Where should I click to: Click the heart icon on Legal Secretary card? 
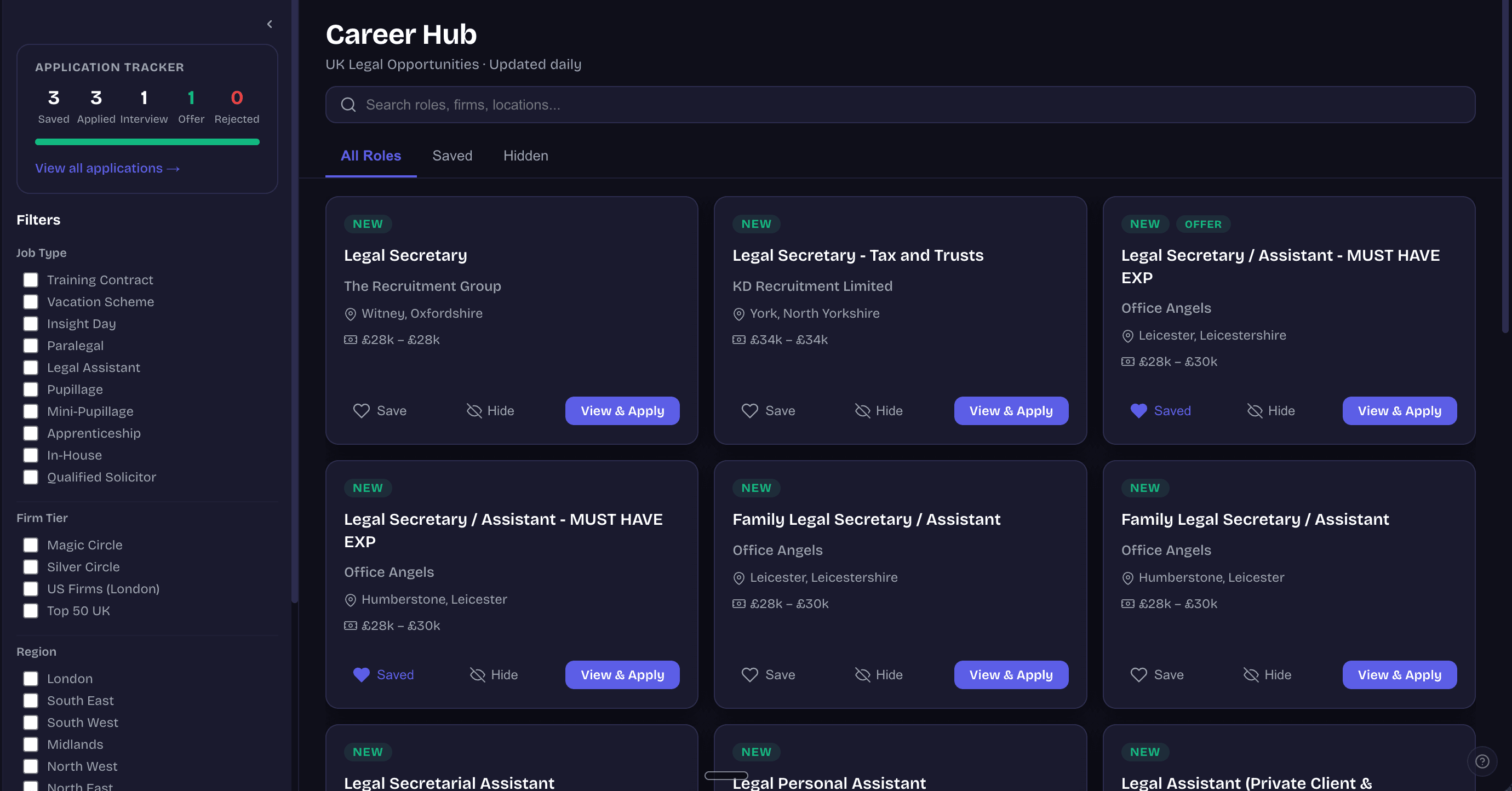tap(361, 411)
